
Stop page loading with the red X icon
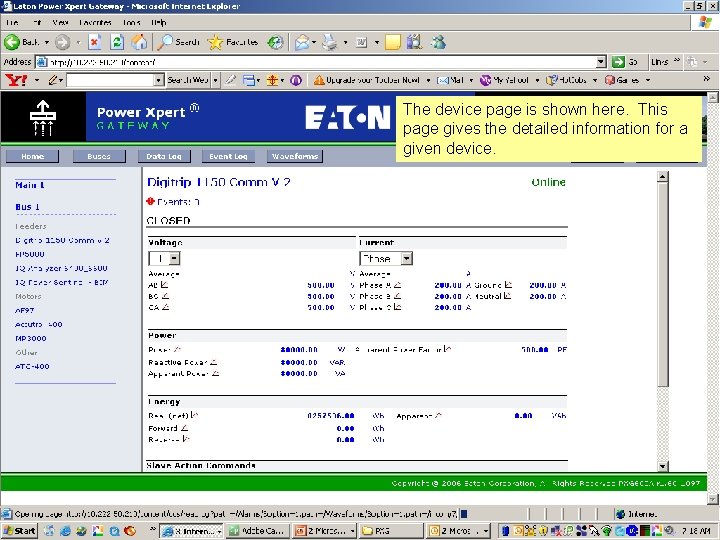click(x=95, y=42)
